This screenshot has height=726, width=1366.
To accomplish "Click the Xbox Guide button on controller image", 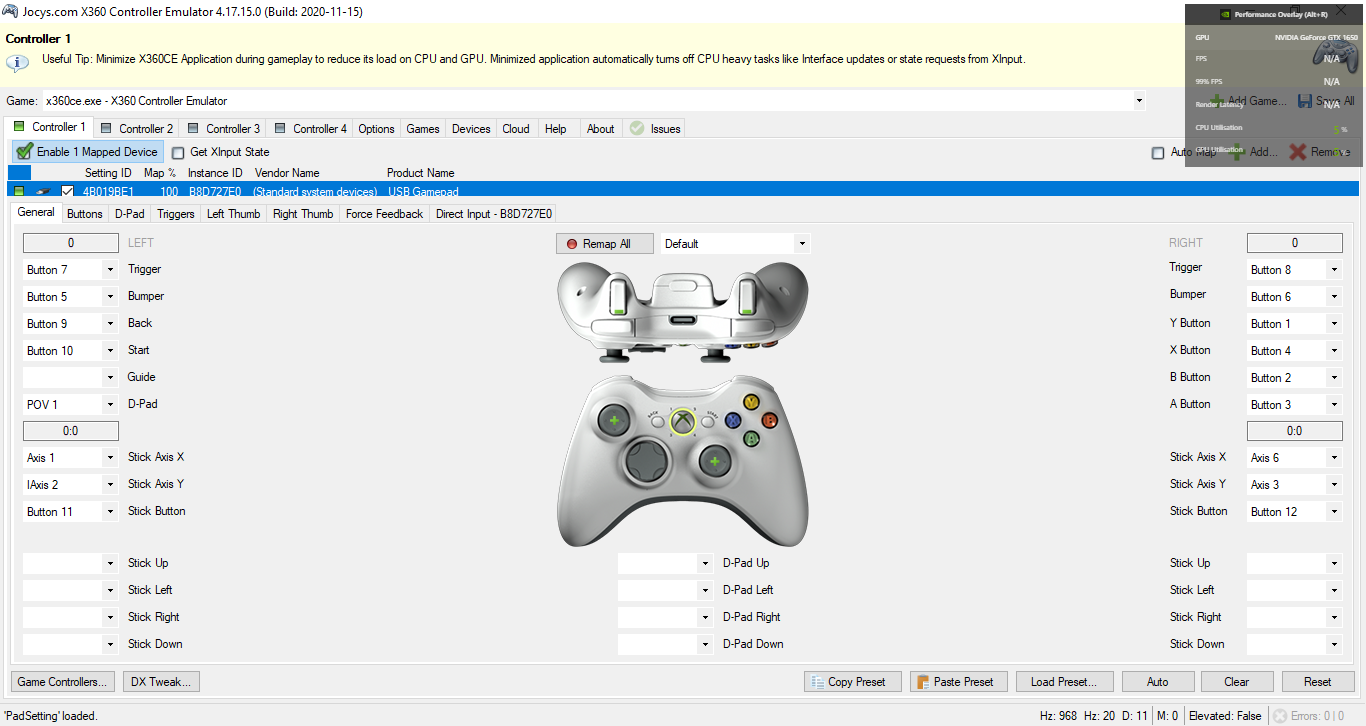I will pyautogui.click(x=682, y=422).
